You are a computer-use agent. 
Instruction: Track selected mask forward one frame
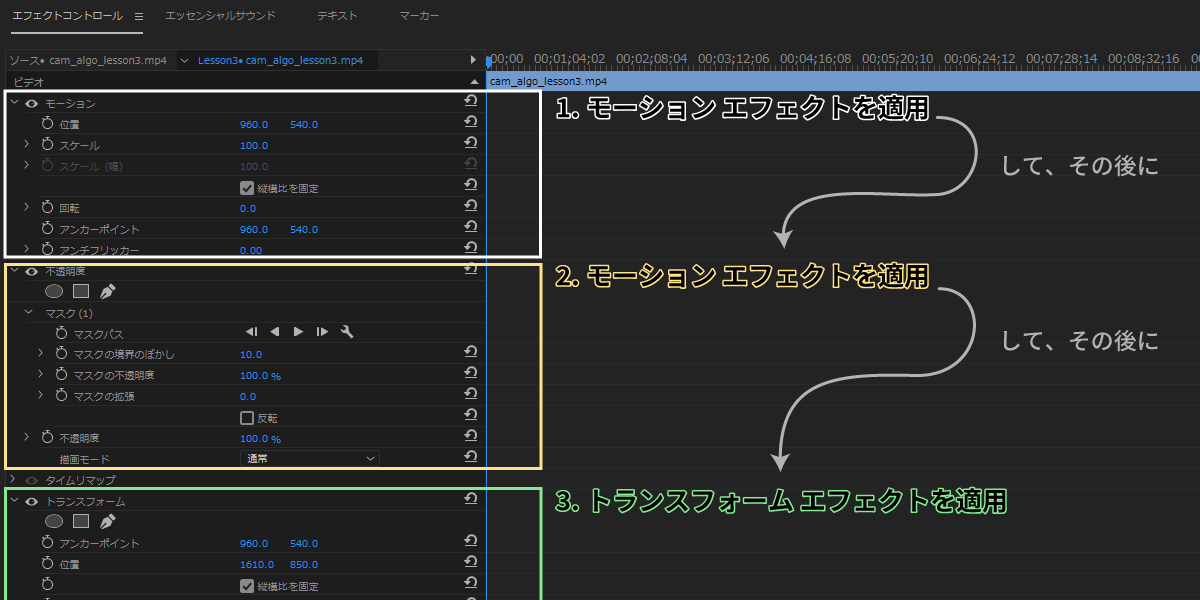322,332
